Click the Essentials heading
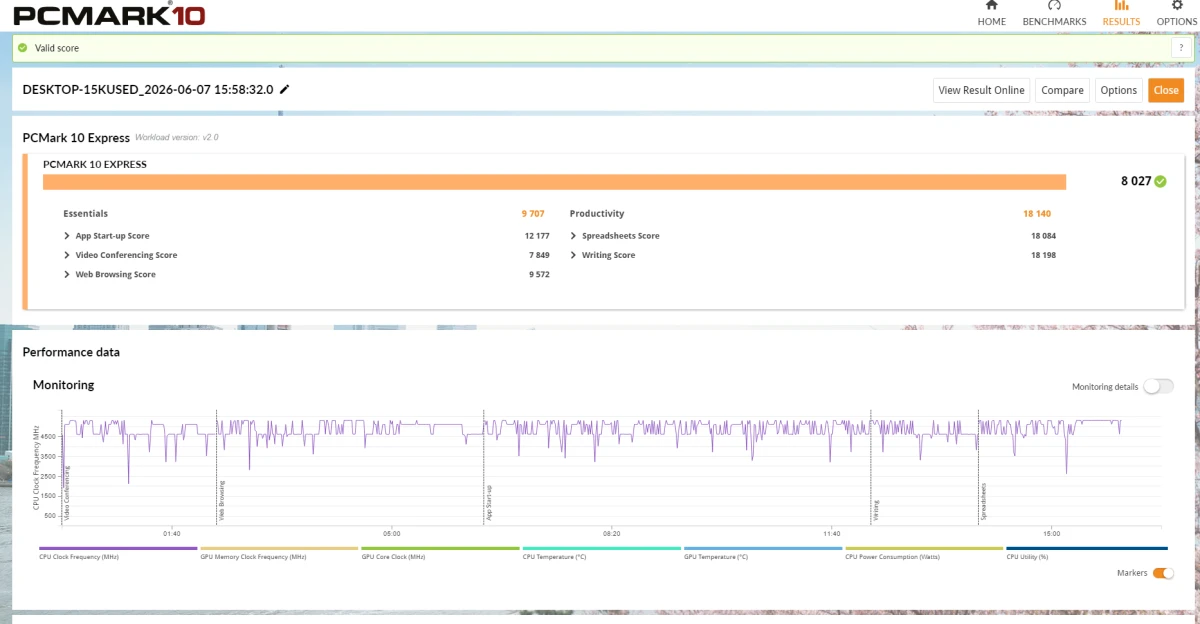1200x624 pixels. [85, 213]
